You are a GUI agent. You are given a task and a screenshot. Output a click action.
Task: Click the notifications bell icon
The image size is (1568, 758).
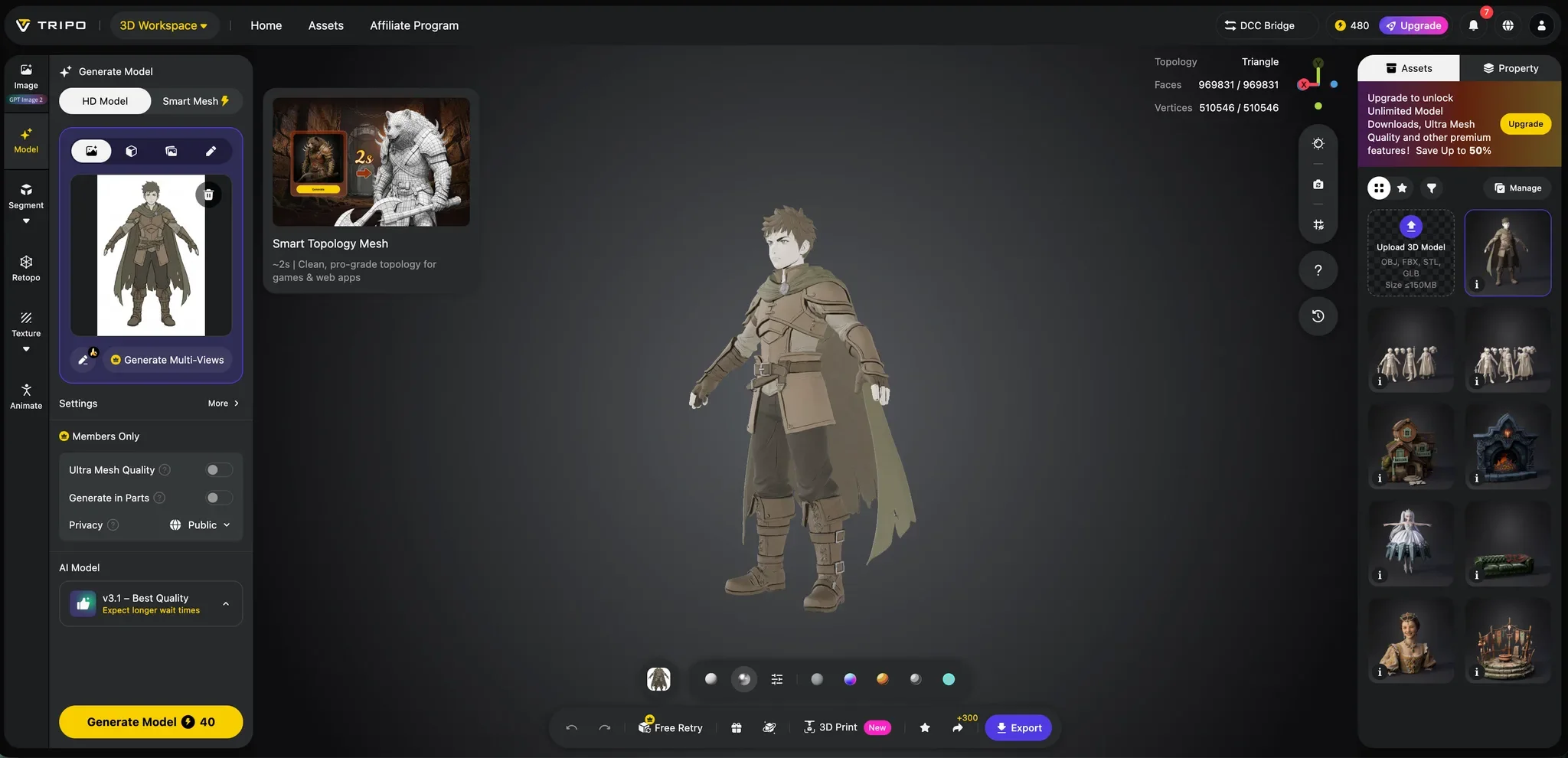(1473, 25)
